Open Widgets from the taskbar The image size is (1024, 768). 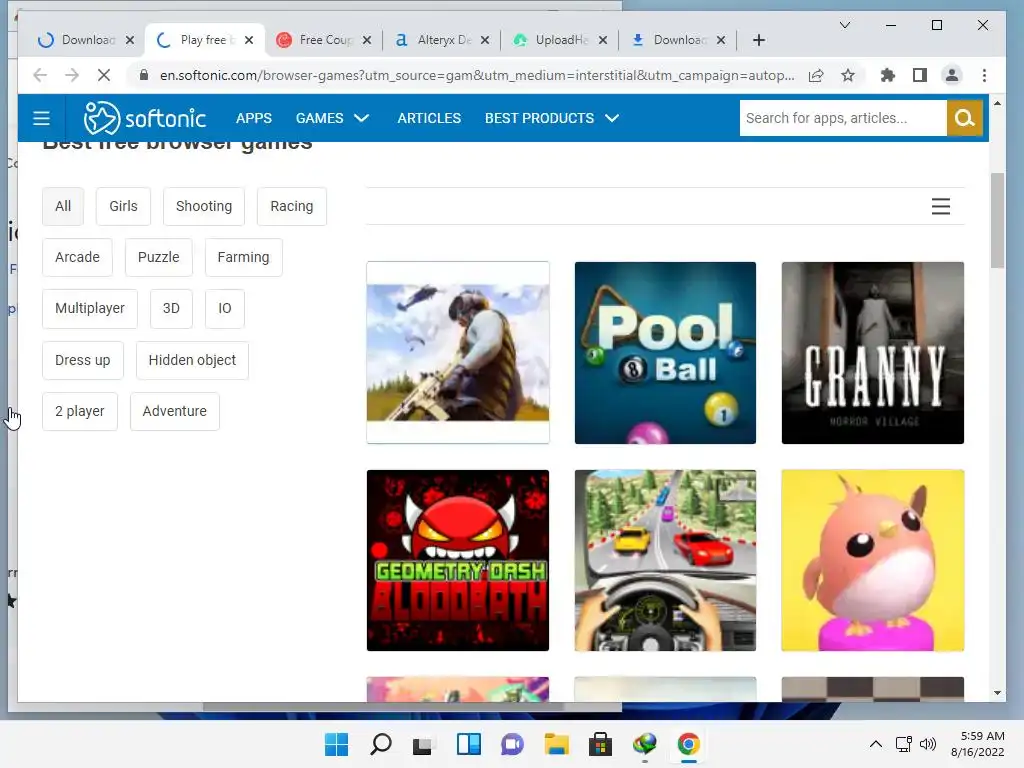coord(468,744)
